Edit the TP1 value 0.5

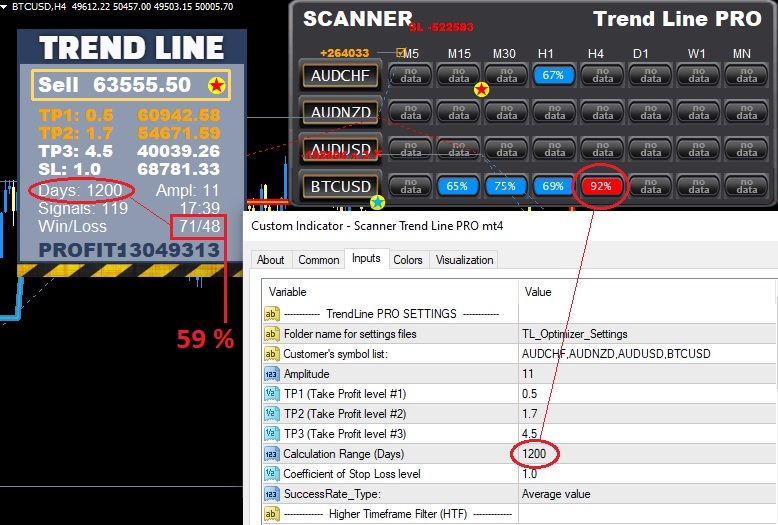647,394
